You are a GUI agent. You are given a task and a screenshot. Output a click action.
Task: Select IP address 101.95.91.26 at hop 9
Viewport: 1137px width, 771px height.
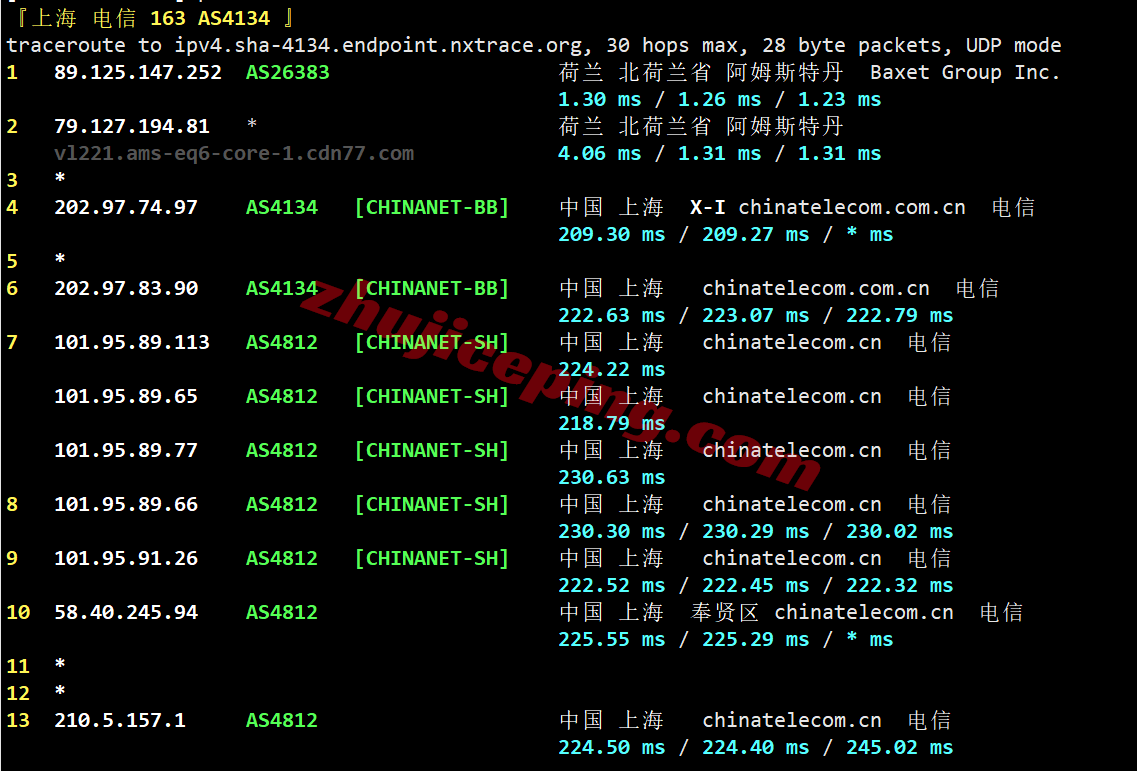tap(126, 558)
